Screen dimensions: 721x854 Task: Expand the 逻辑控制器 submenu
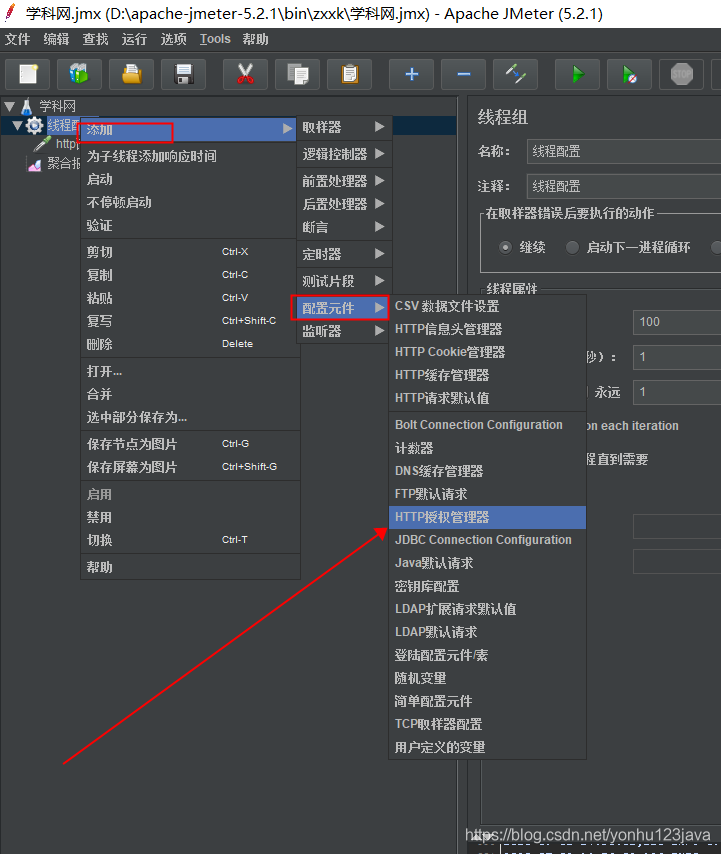pos(344,154)
